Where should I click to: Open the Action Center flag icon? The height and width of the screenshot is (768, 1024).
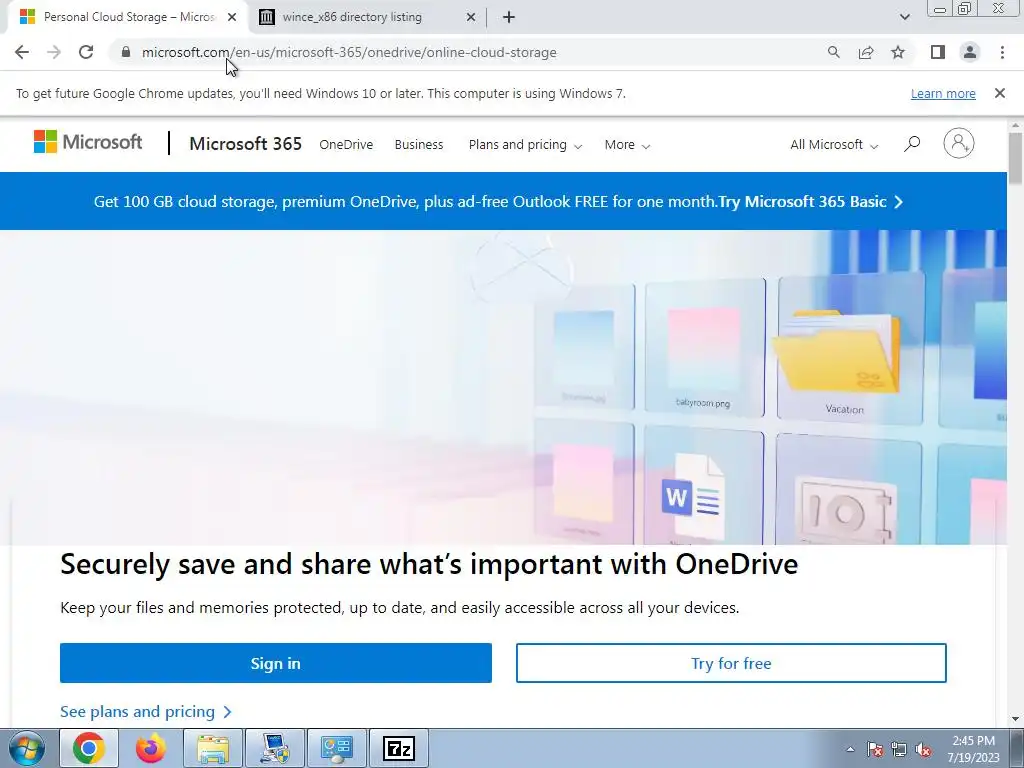[x=875, y=749]
